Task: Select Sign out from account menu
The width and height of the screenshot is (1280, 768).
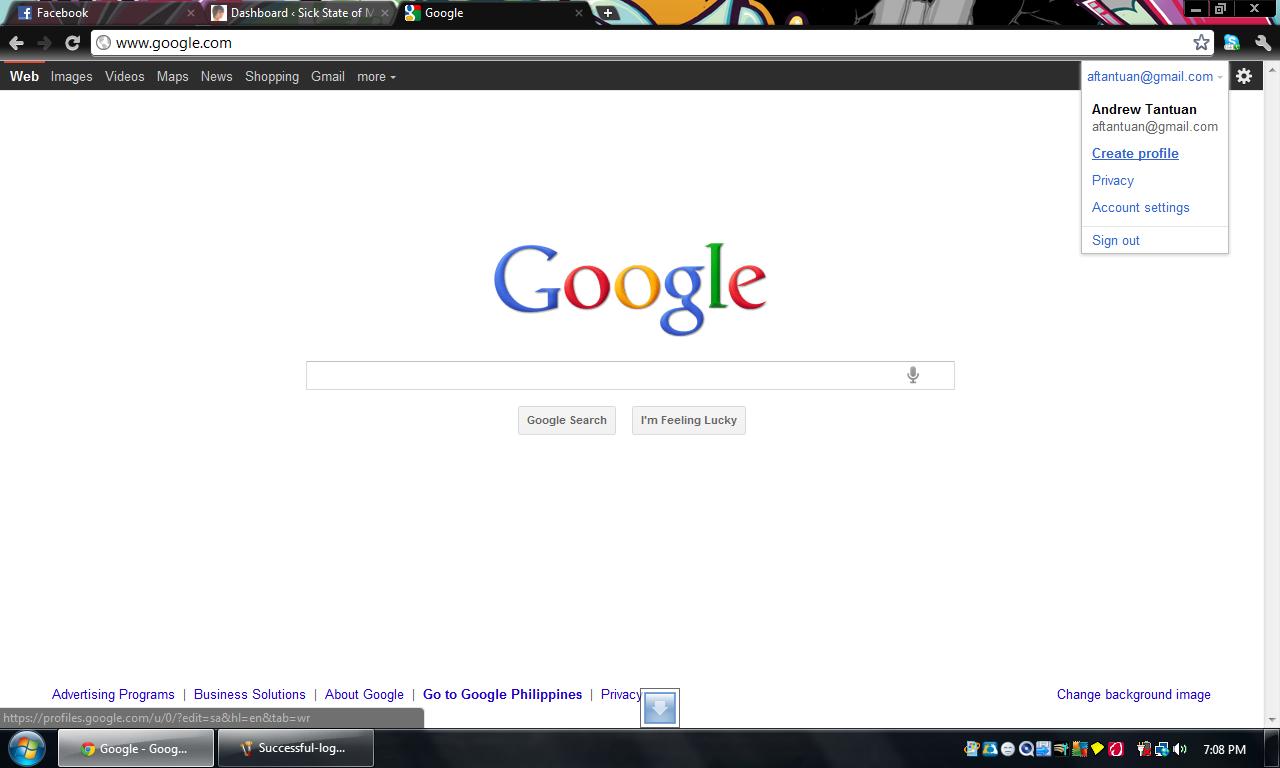Action: (x=1115, y=240)
